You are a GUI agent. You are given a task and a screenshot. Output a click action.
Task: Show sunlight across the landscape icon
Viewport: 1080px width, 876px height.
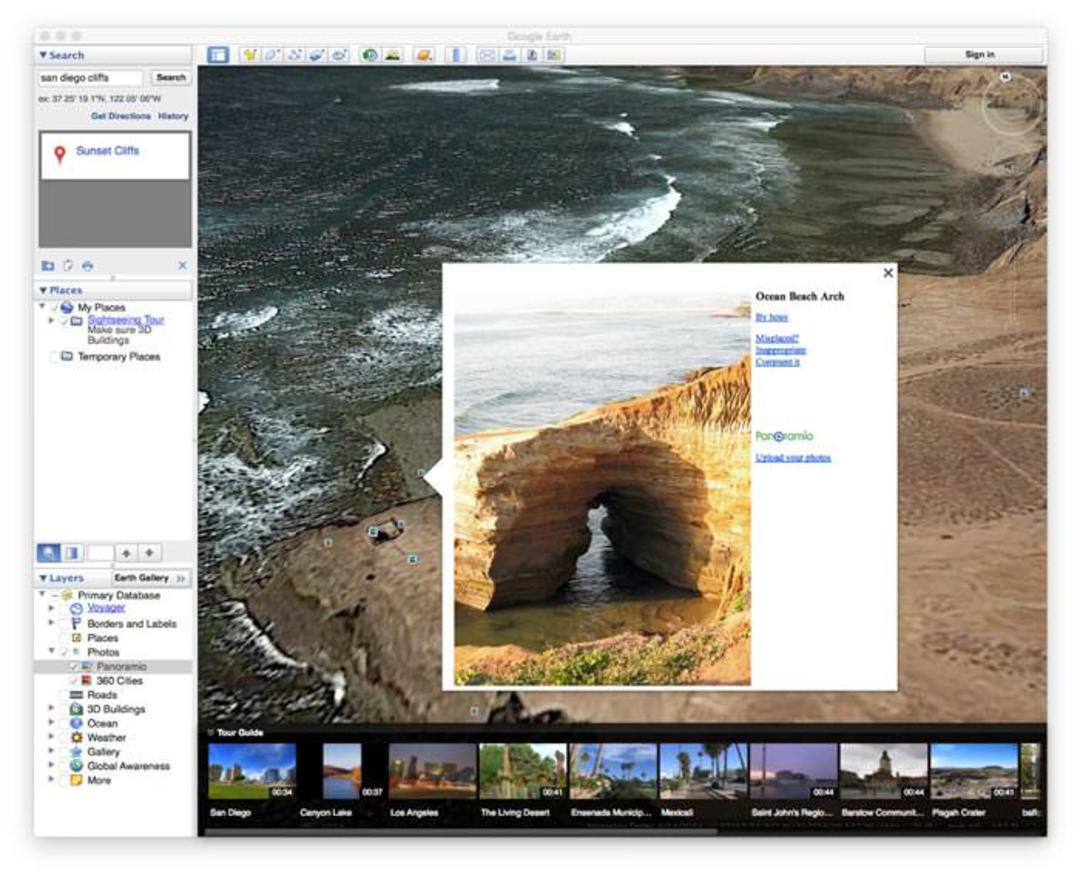click(393, 55)
